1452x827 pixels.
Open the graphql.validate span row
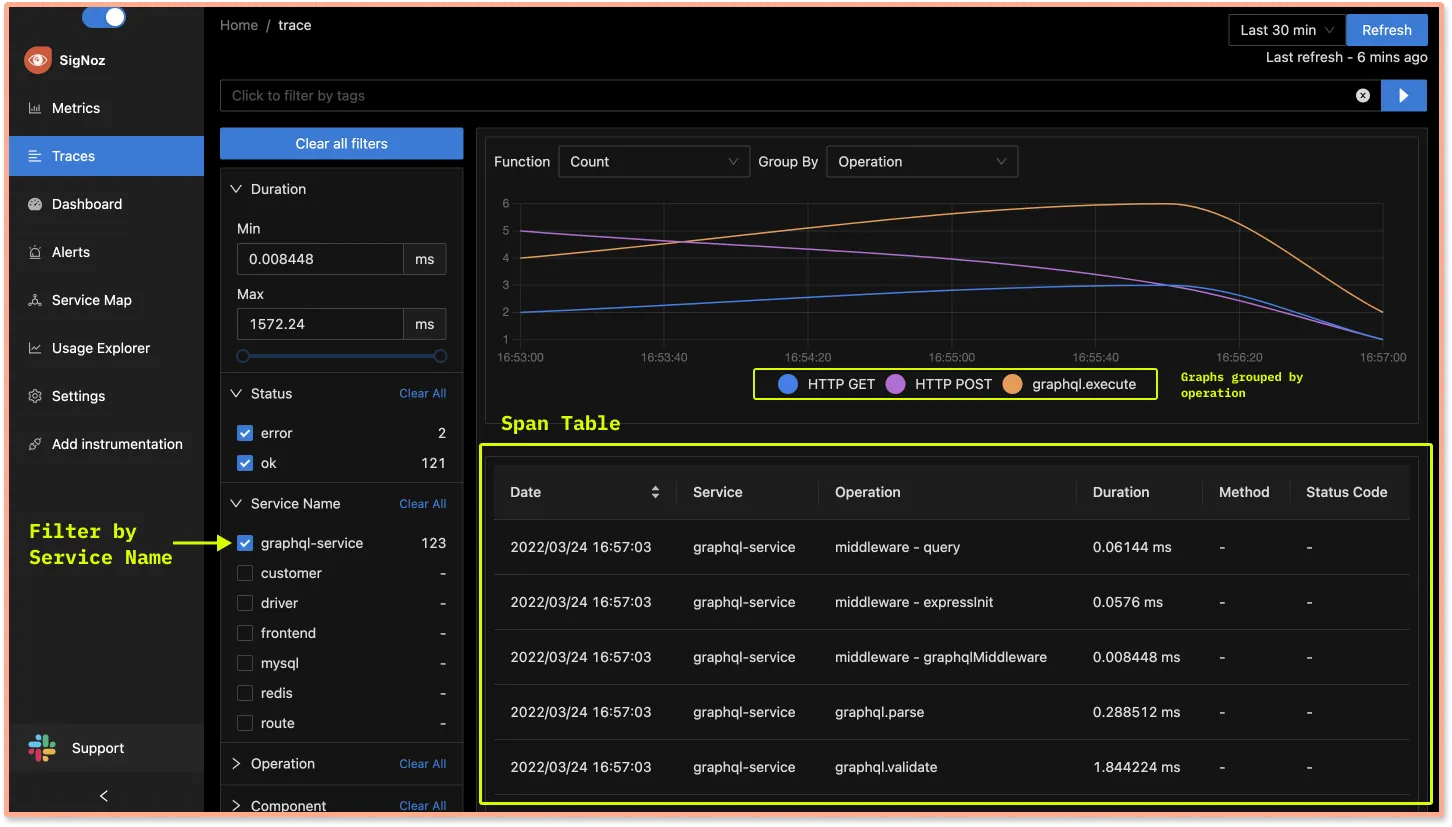click(x=951, y=767)
